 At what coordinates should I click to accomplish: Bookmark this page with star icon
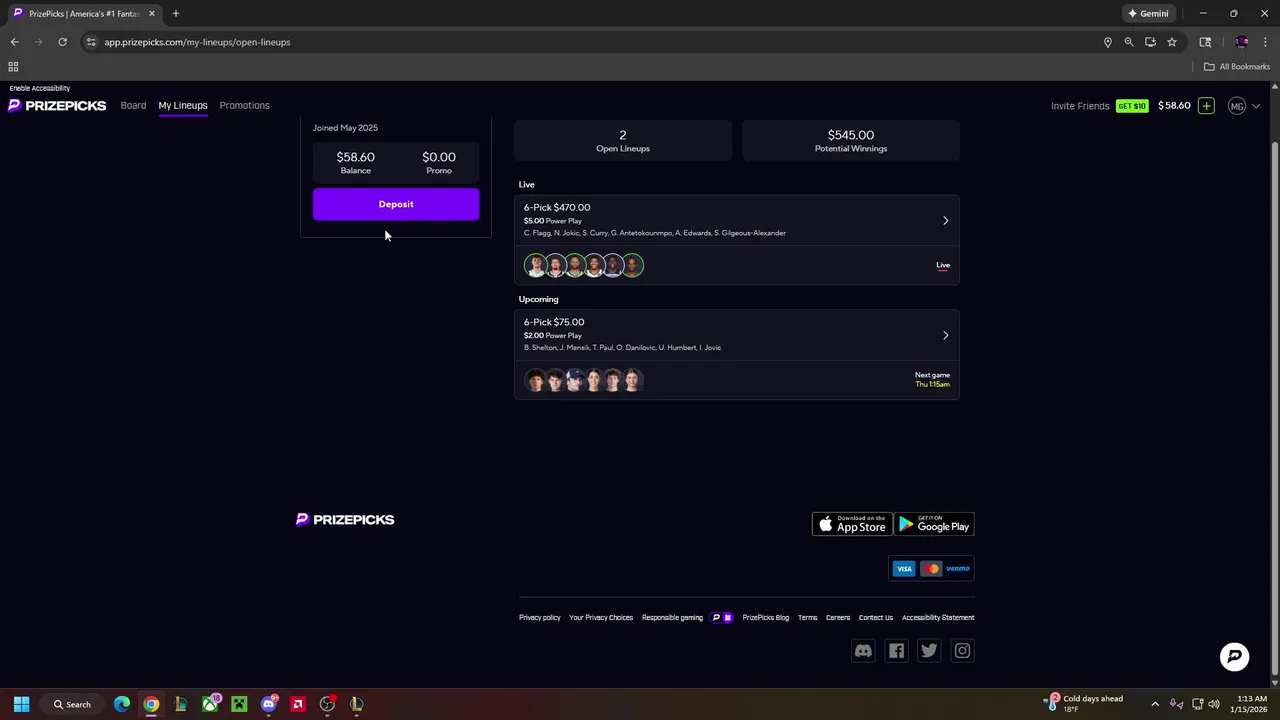(1172, 42)
